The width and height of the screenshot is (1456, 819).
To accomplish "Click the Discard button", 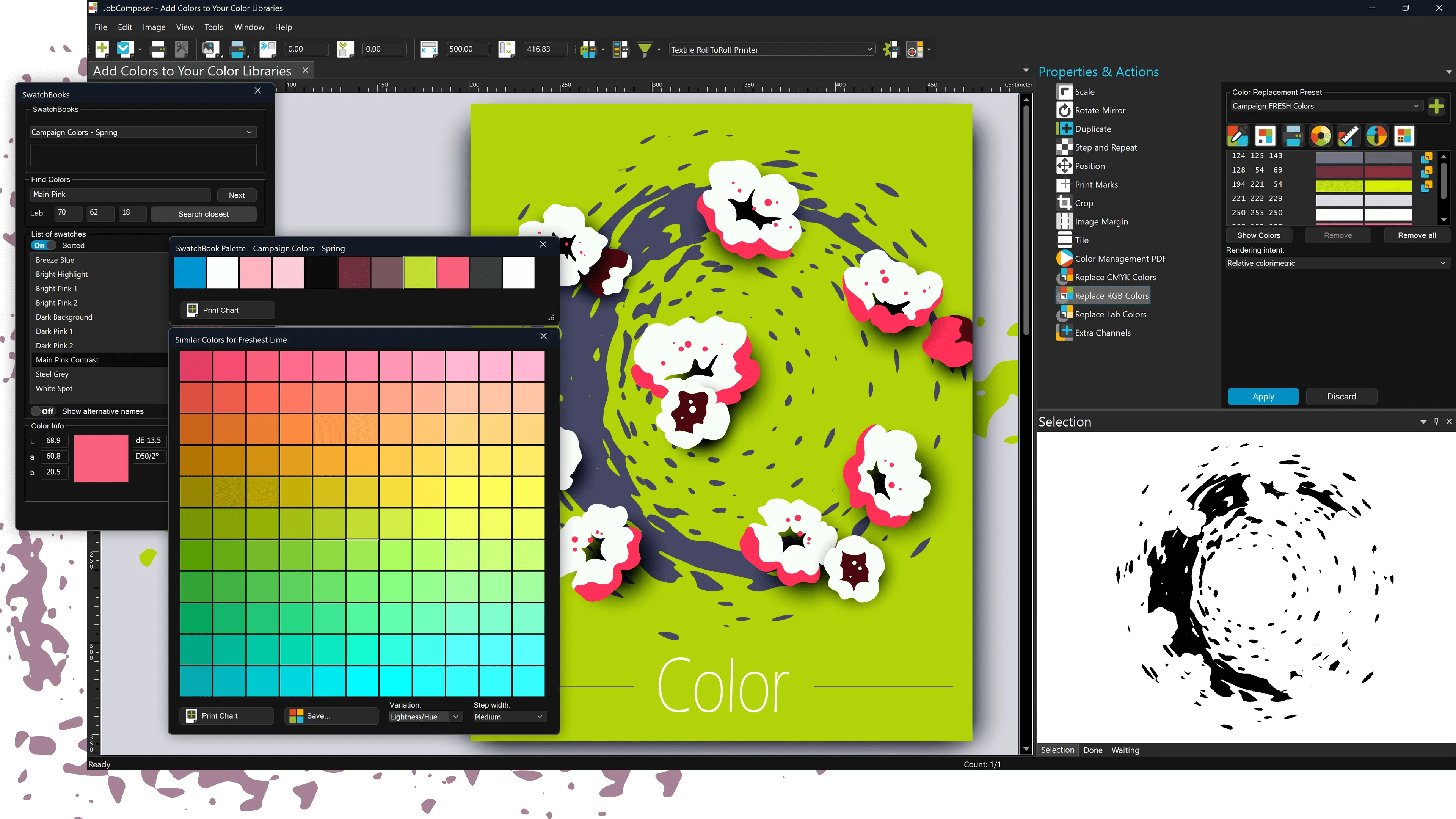I will (x=1341, y=397).
